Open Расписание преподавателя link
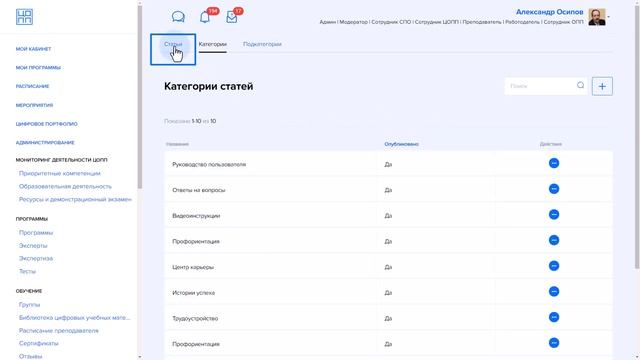 click(59, 331)
